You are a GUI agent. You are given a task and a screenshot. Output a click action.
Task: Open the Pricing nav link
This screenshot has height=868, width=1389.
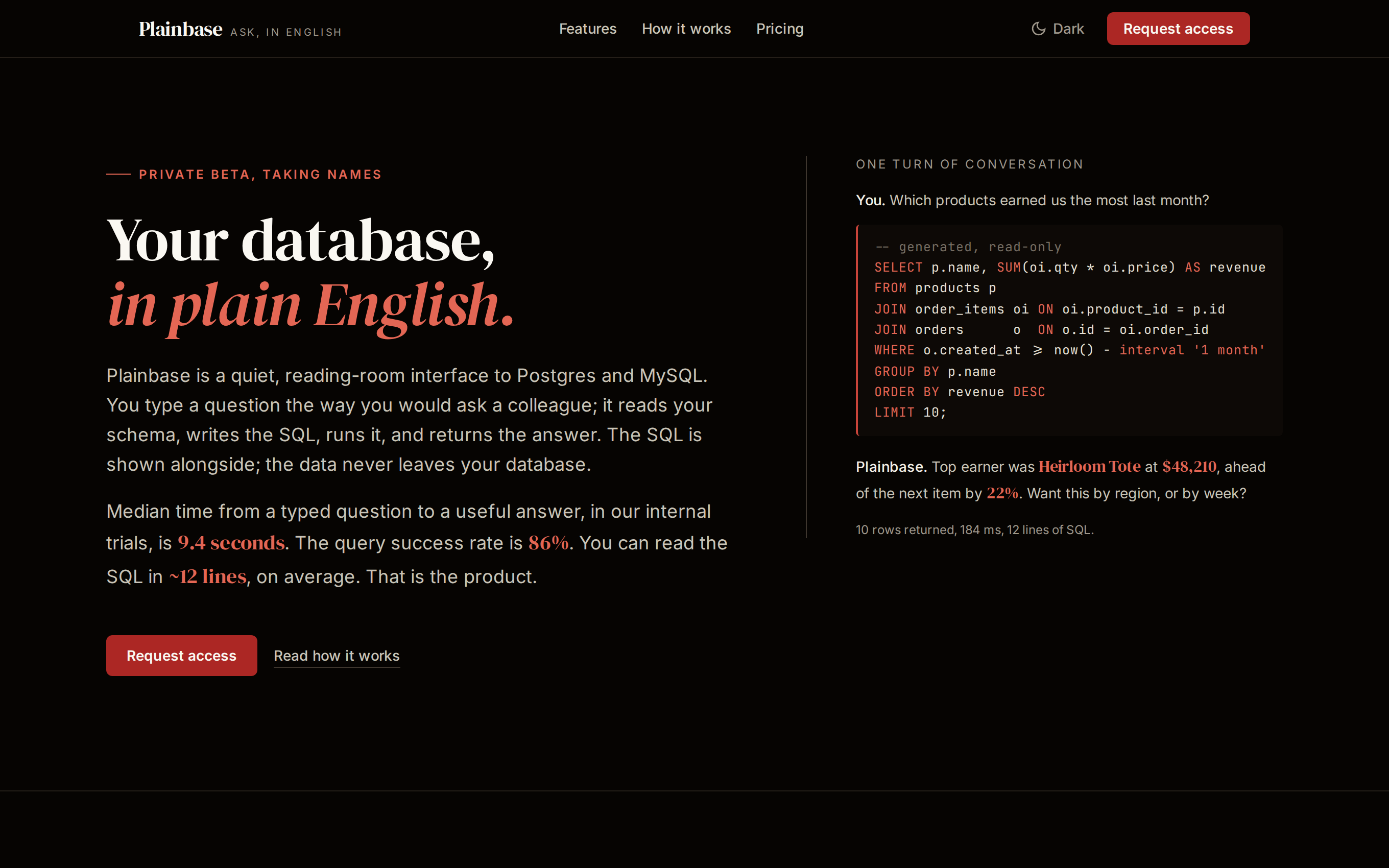(779, 29)
